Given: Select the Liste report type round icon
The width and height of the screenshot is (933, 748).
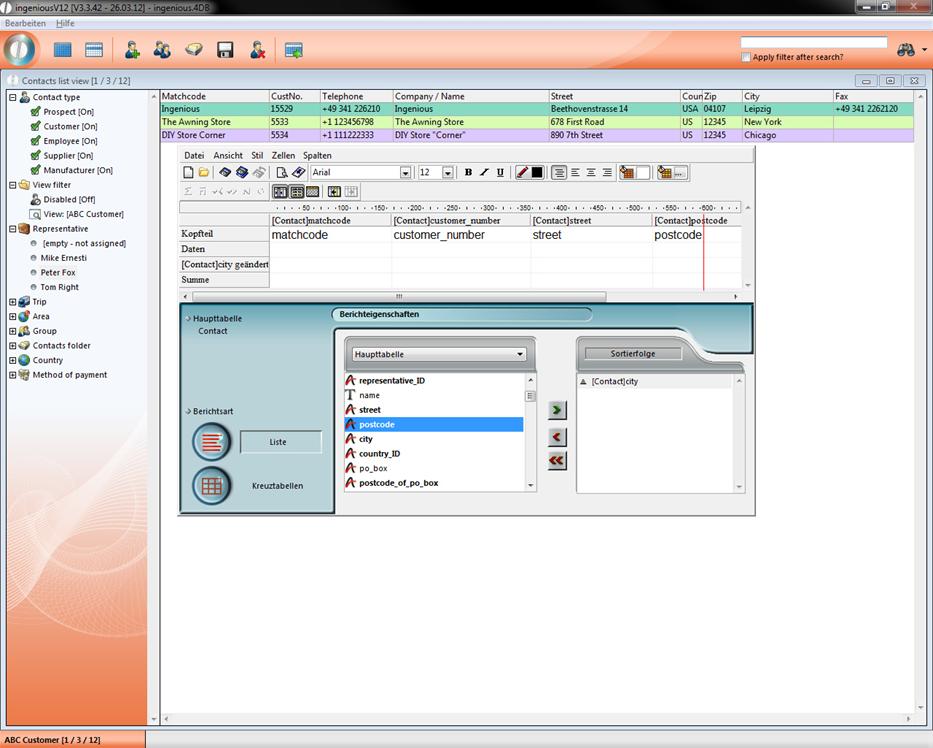Looking at the screenshot, I should pos(211,441).
